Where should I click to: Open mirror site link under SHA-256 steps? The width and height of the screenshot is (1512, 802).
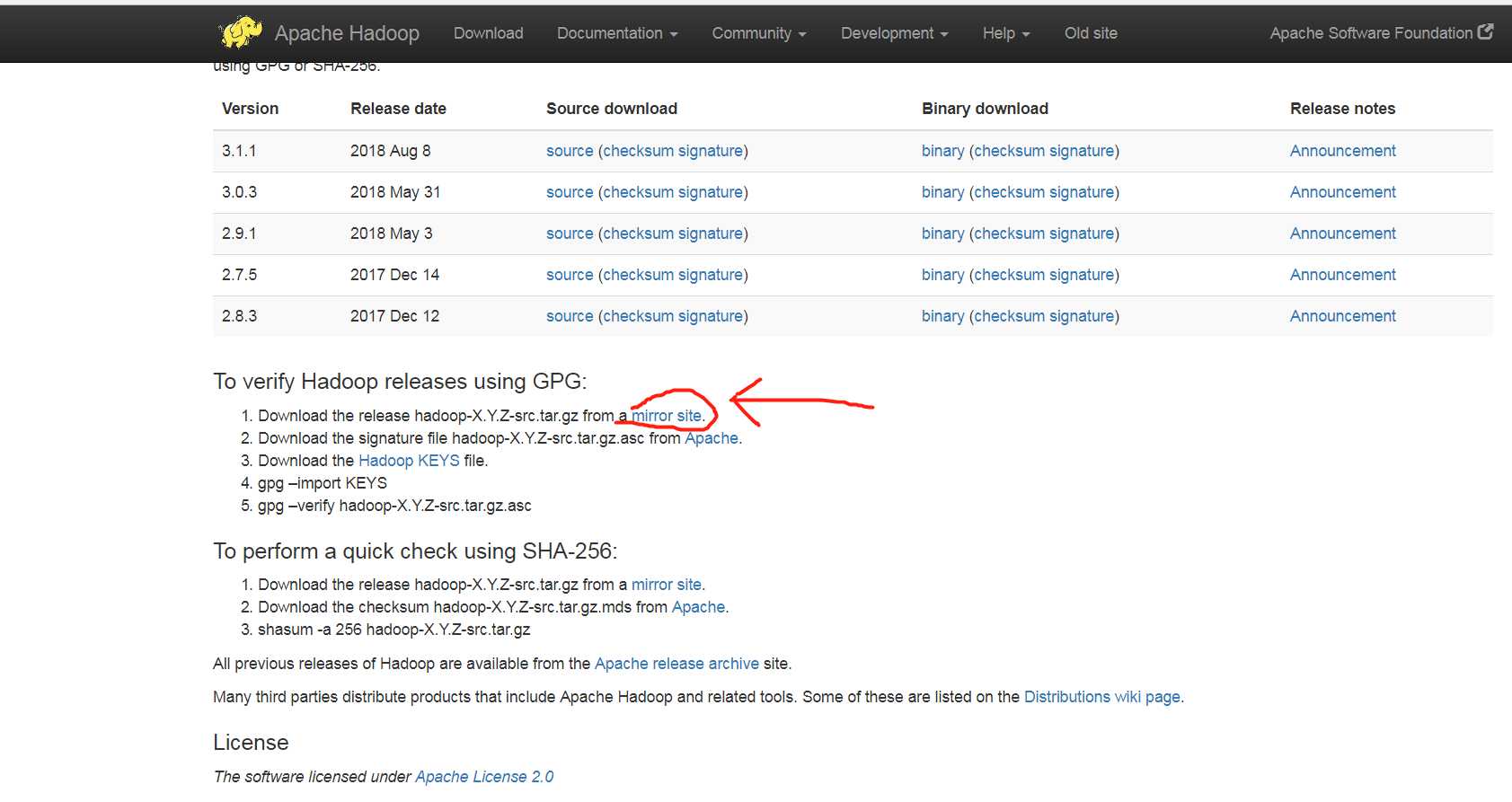666,585
